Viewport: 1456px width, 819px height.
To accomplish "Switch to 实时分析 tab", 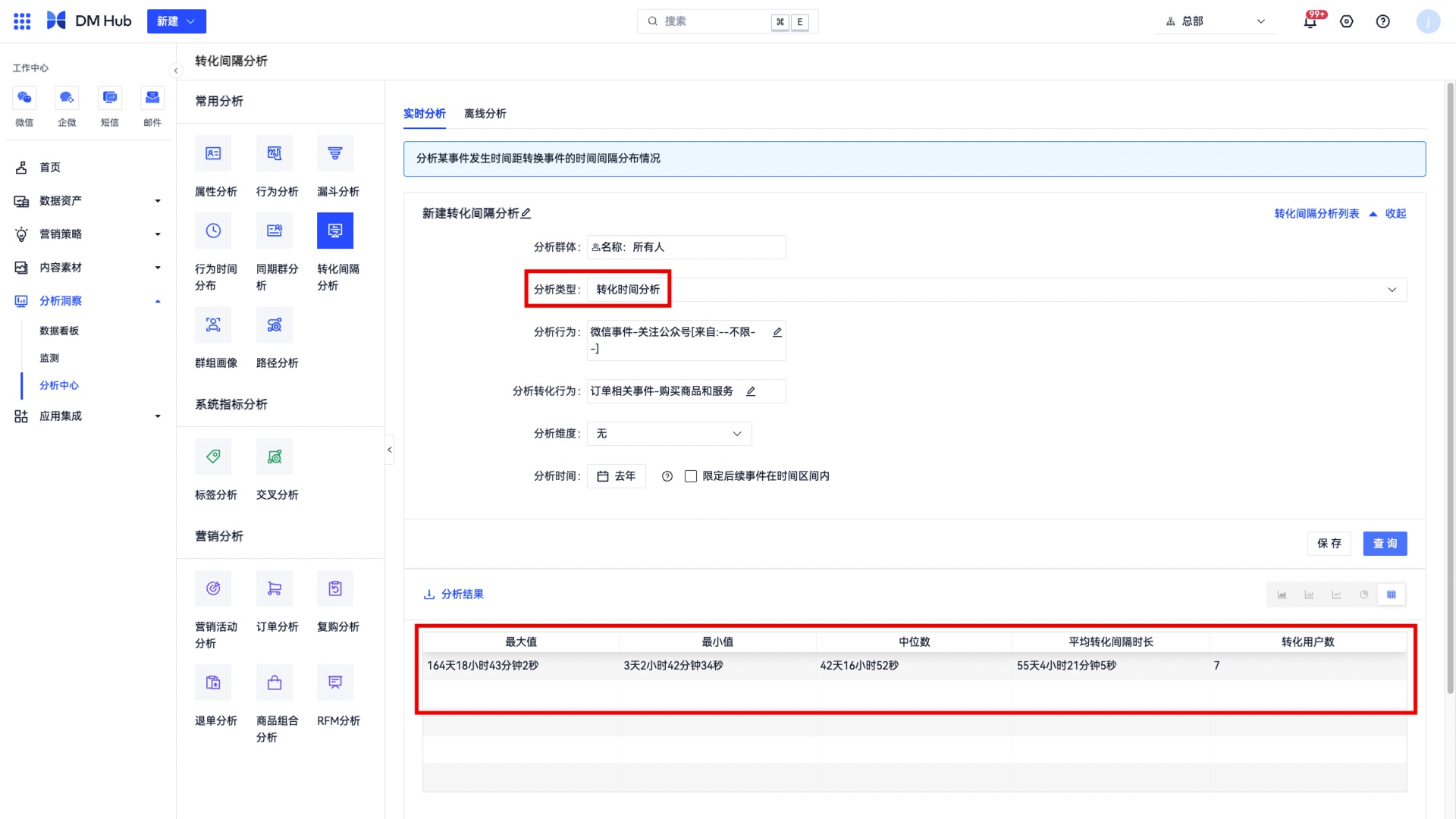I will pyautogui.click(x=425, y=114).
